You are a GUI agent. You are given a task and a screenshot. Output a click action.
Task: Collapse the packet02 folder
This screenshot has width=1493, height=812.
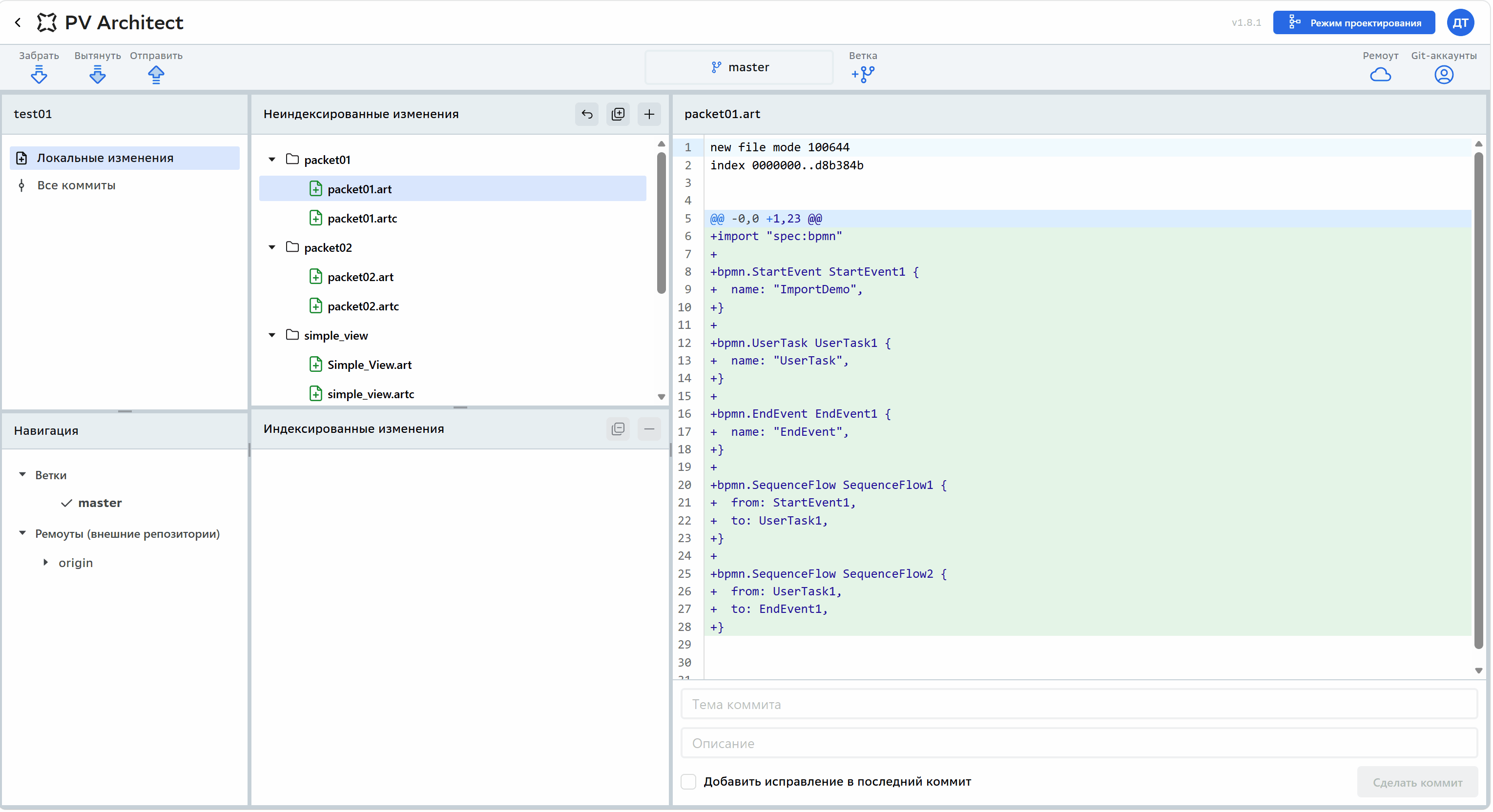click(271, 247)
